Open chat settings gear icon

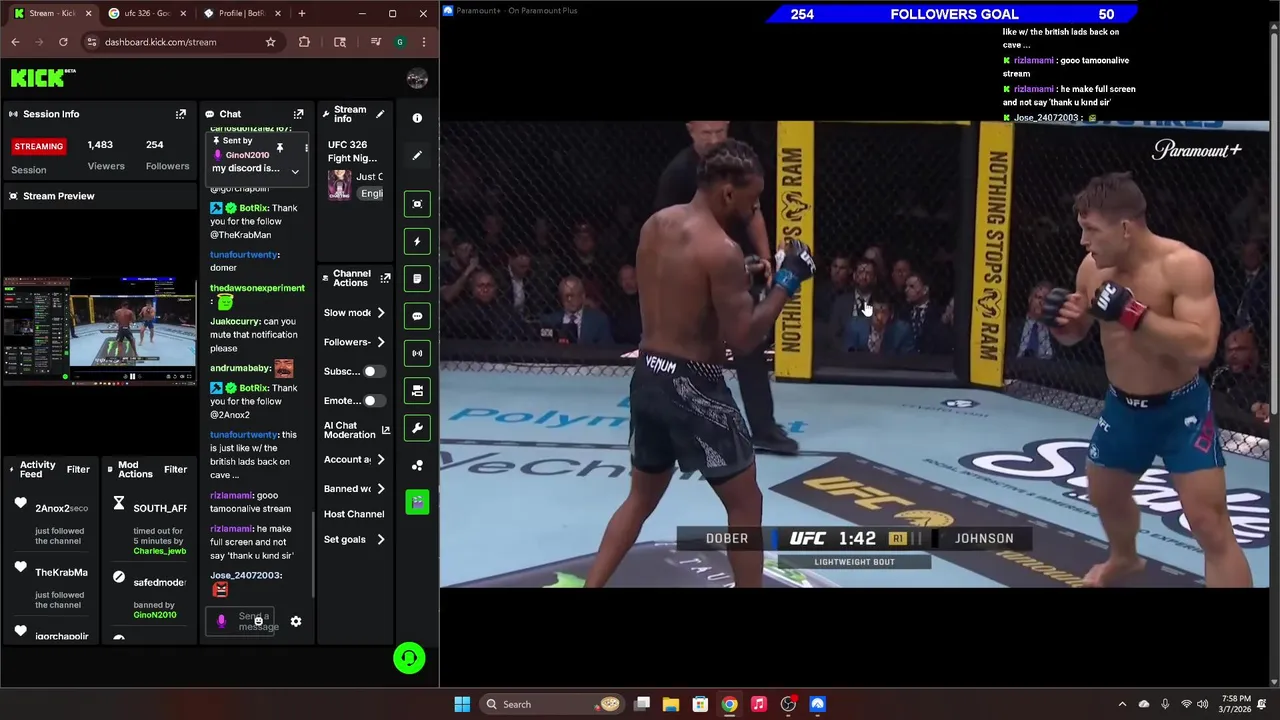pos(296,621)
